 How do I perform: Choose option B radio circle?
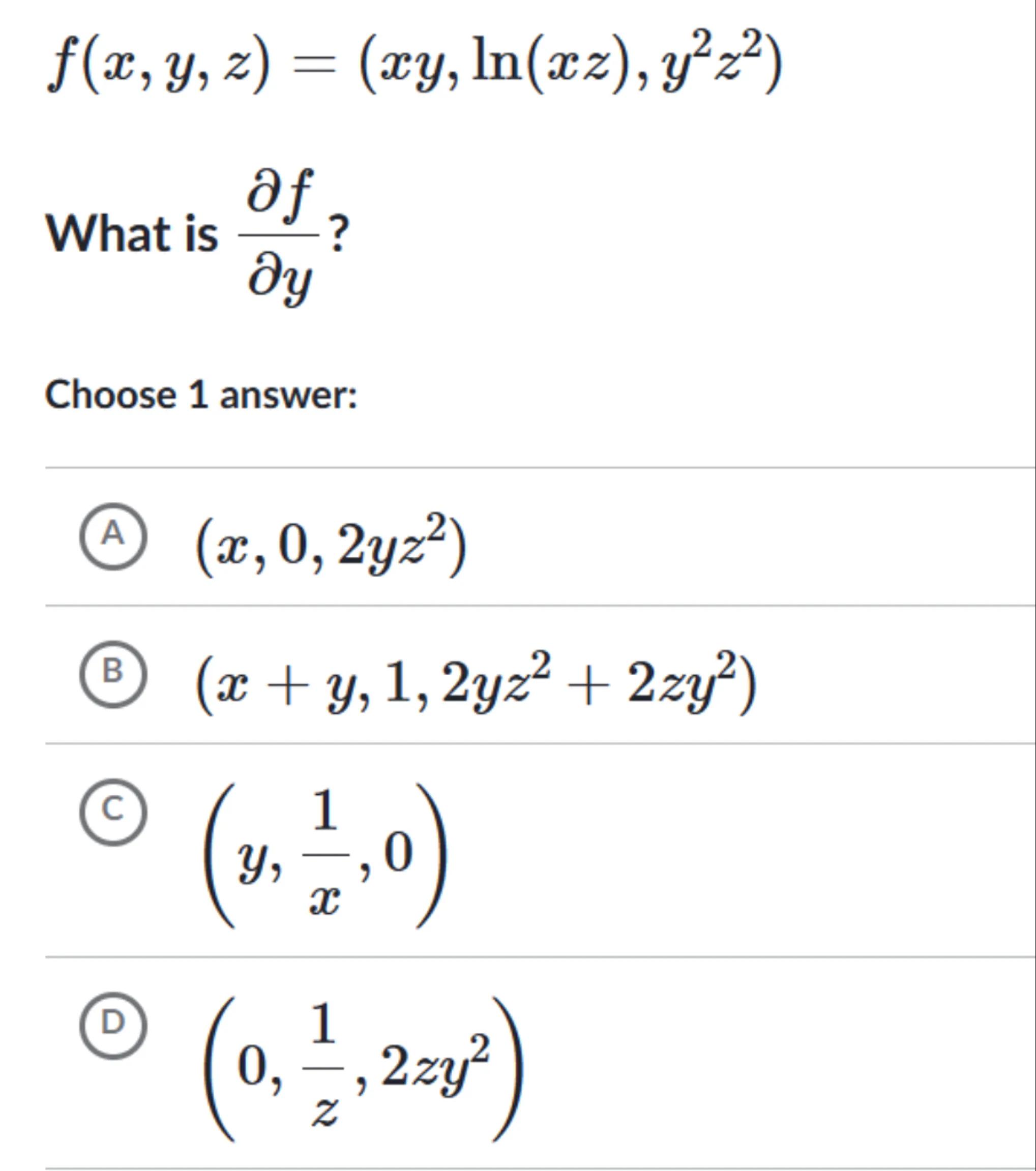click(113, 673)
